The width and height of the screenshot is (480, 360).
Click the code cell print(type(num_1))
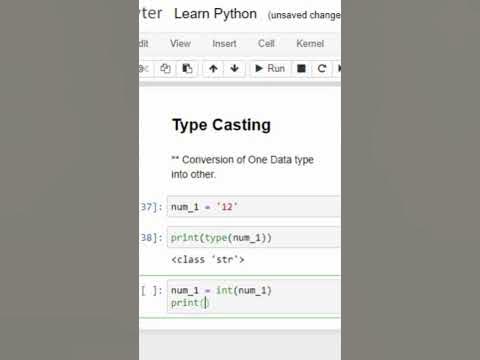tap(253, 237)
